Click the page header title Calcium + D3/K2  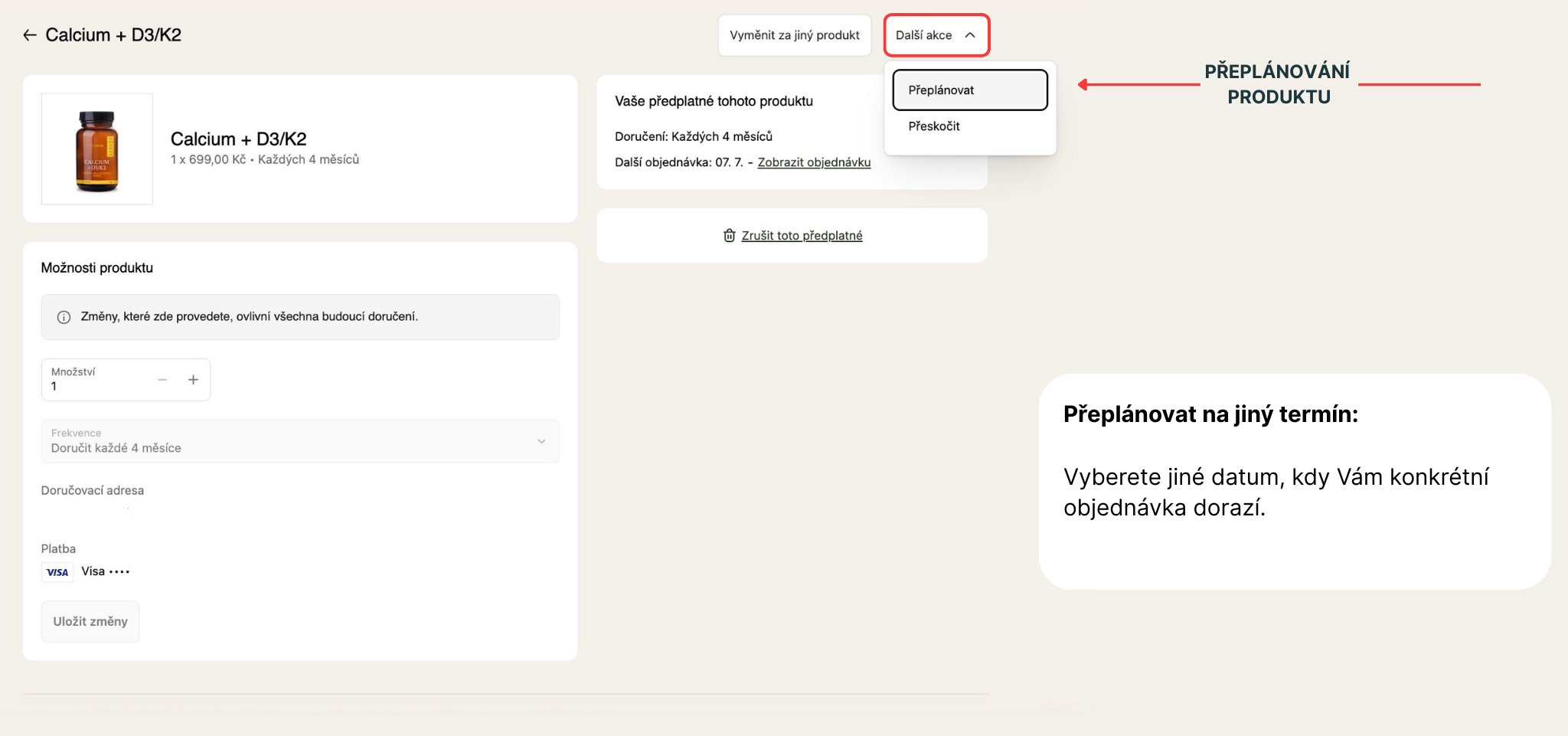(113, 35)
